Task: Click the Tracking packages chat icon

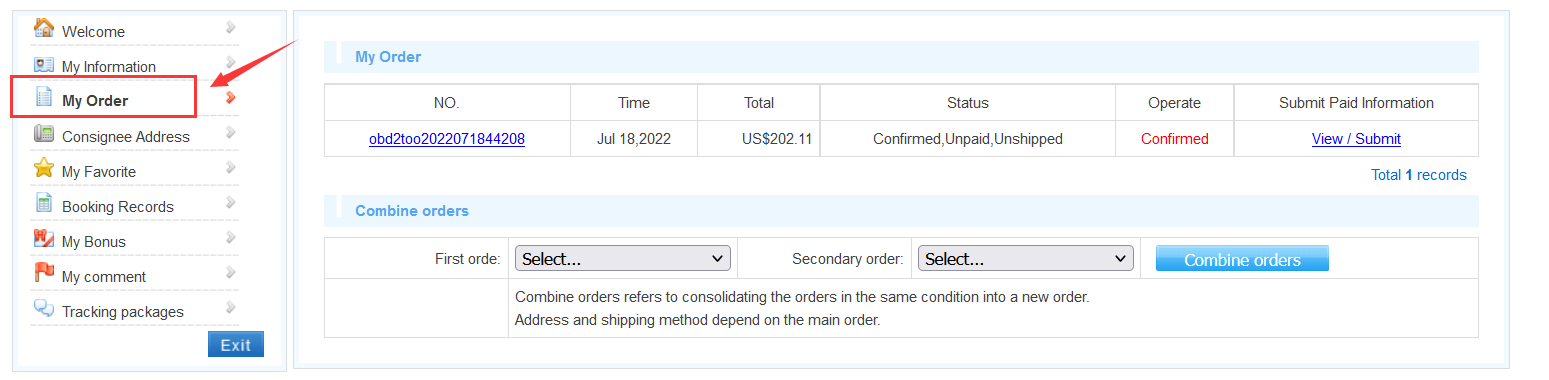Action: [44, 308]
